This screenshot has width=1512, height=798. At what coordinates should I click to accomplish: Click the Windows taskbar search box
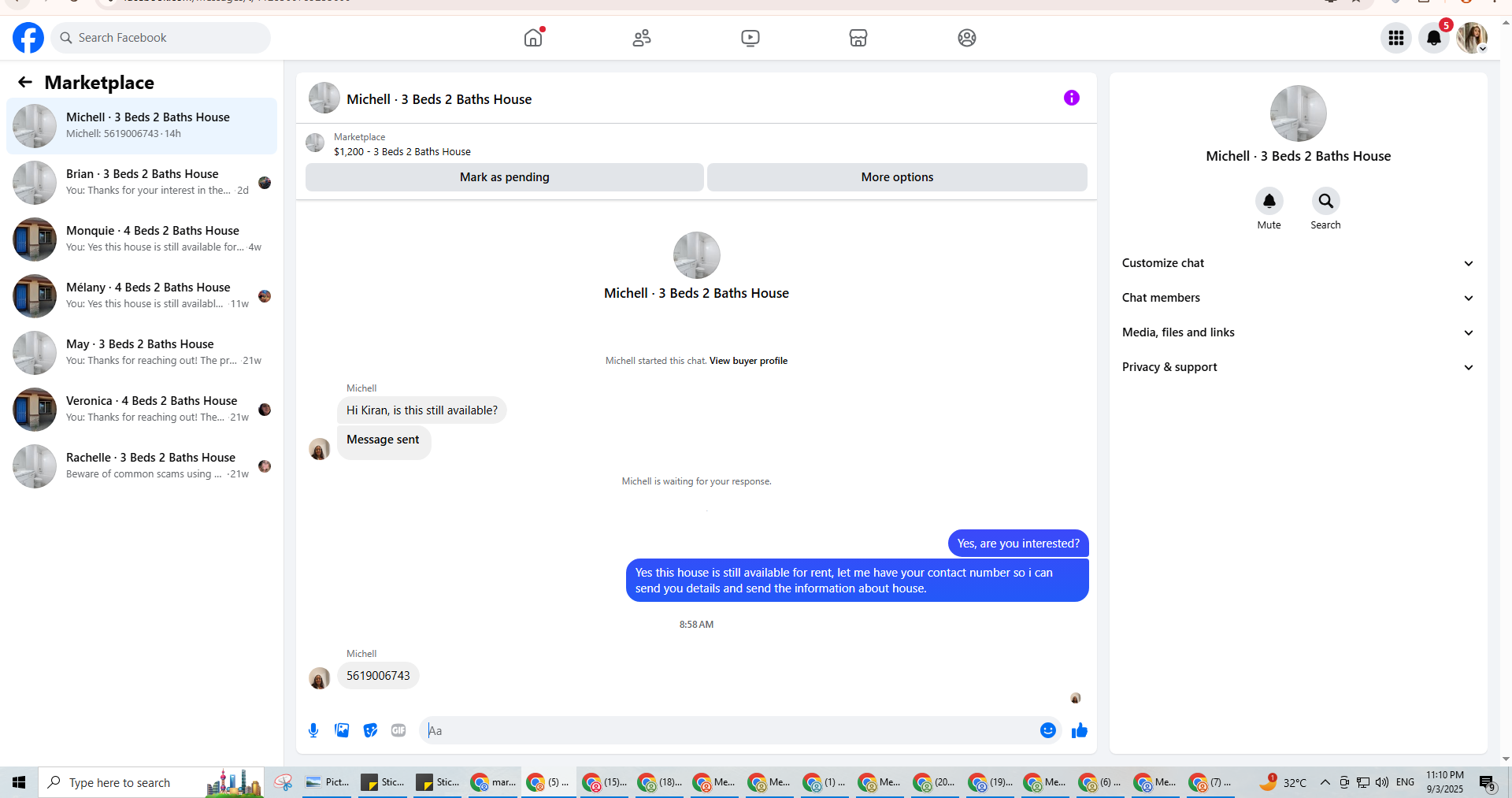(x=151, y=782)
